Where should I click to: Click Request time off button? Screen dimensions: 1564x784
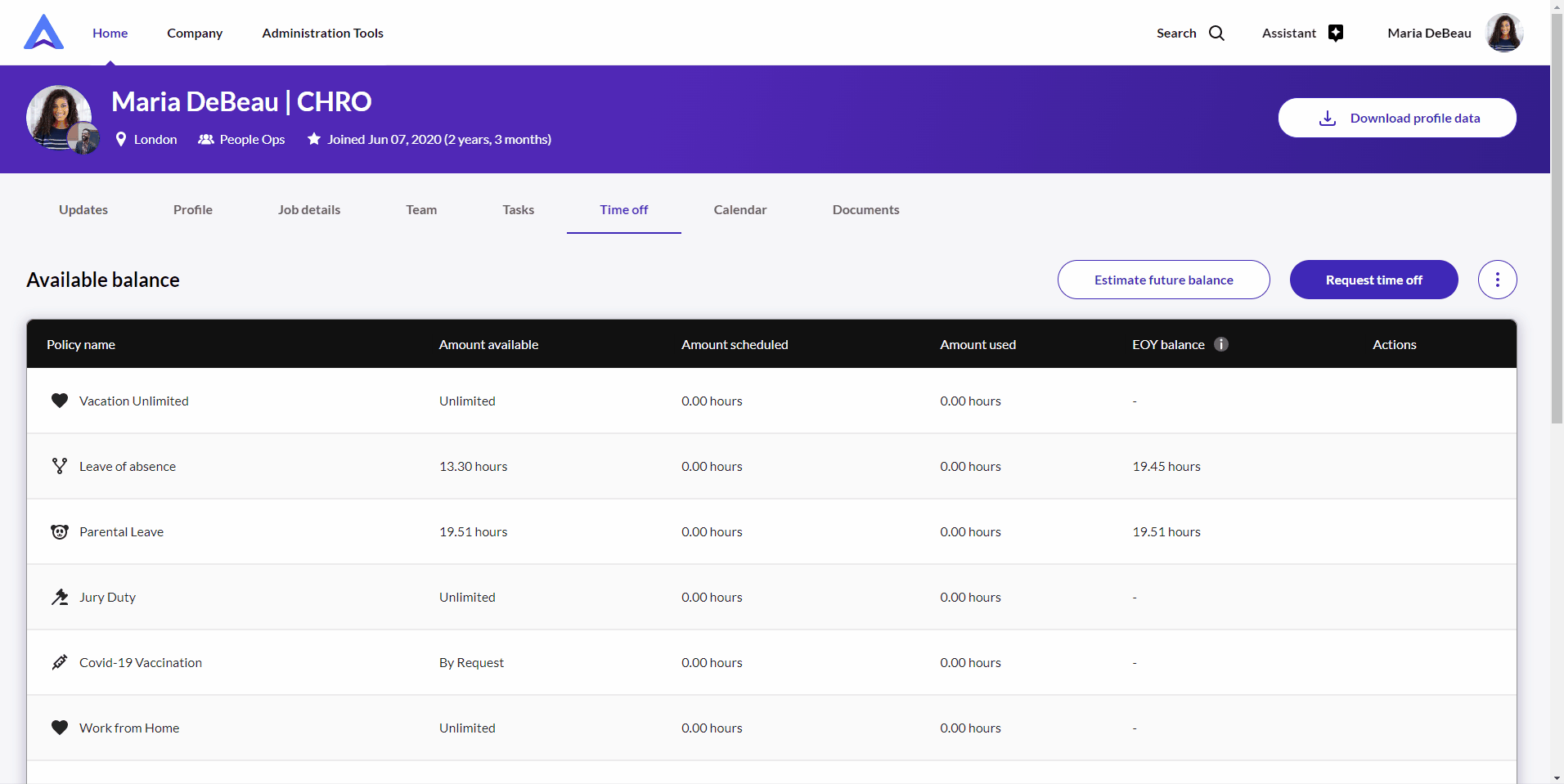1373,280
